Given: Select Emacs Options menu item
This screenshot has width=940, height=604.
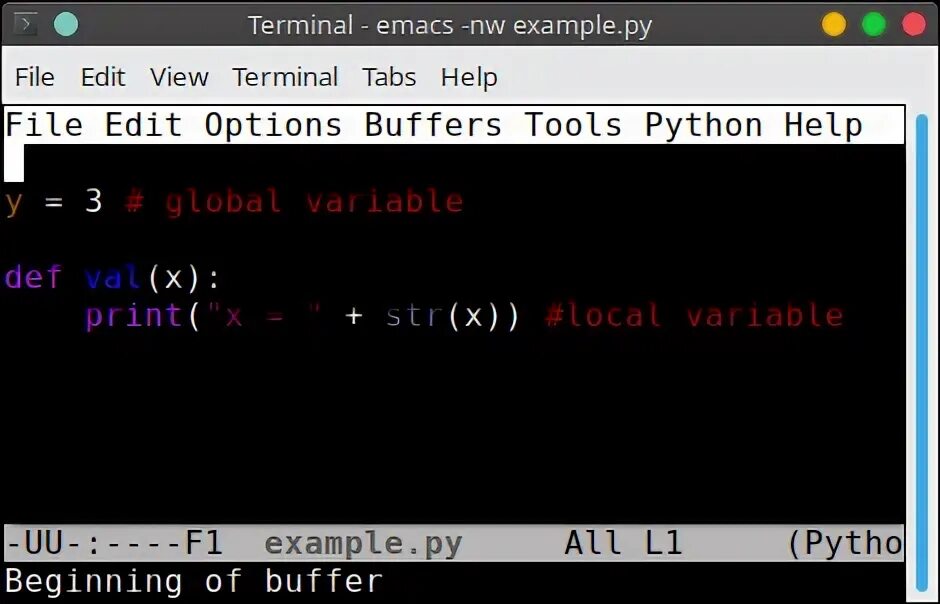Looking at the screenshot, I should 273,126.
